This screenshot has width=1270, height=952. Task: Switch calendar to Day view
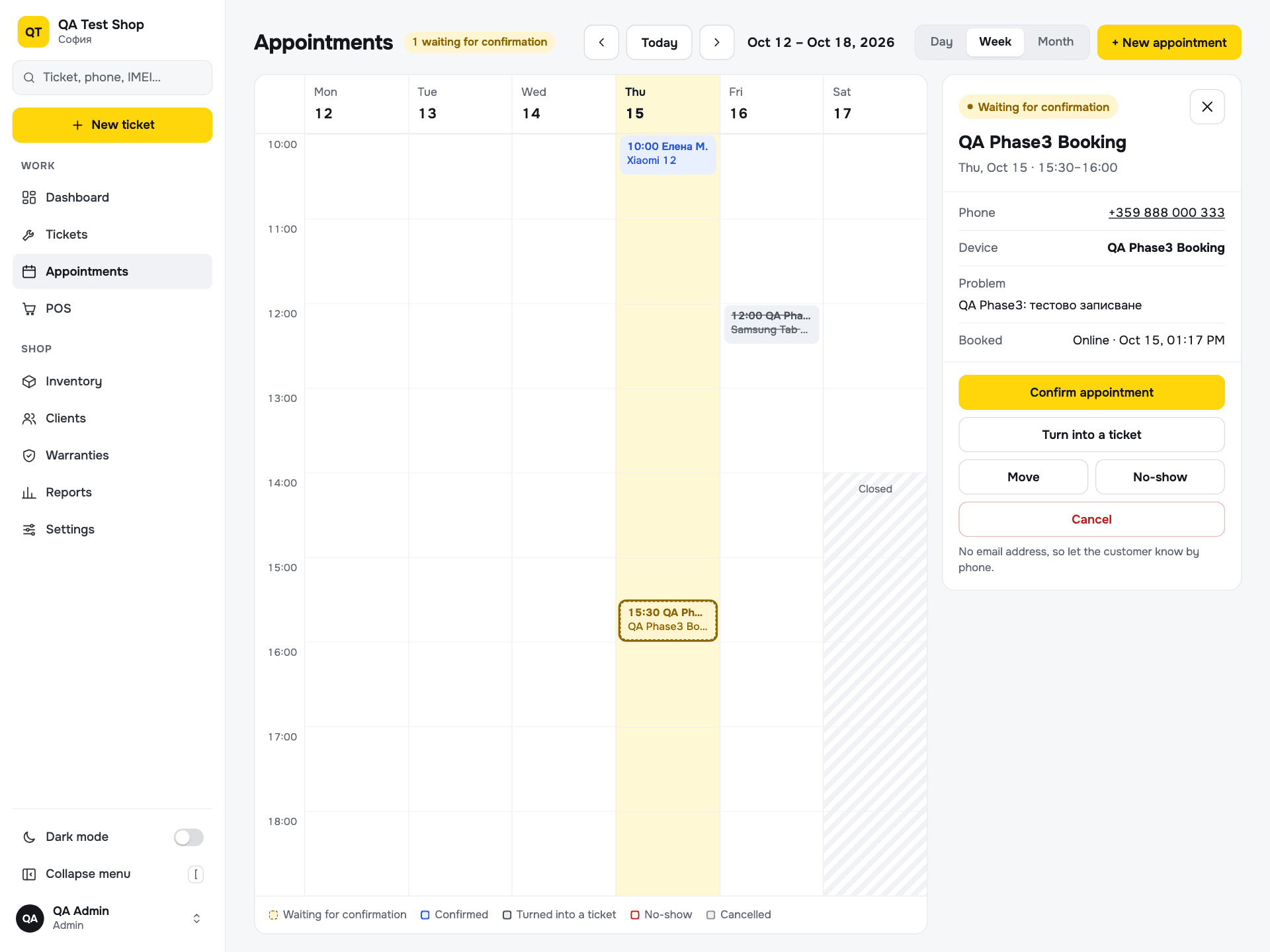[941, 42]
